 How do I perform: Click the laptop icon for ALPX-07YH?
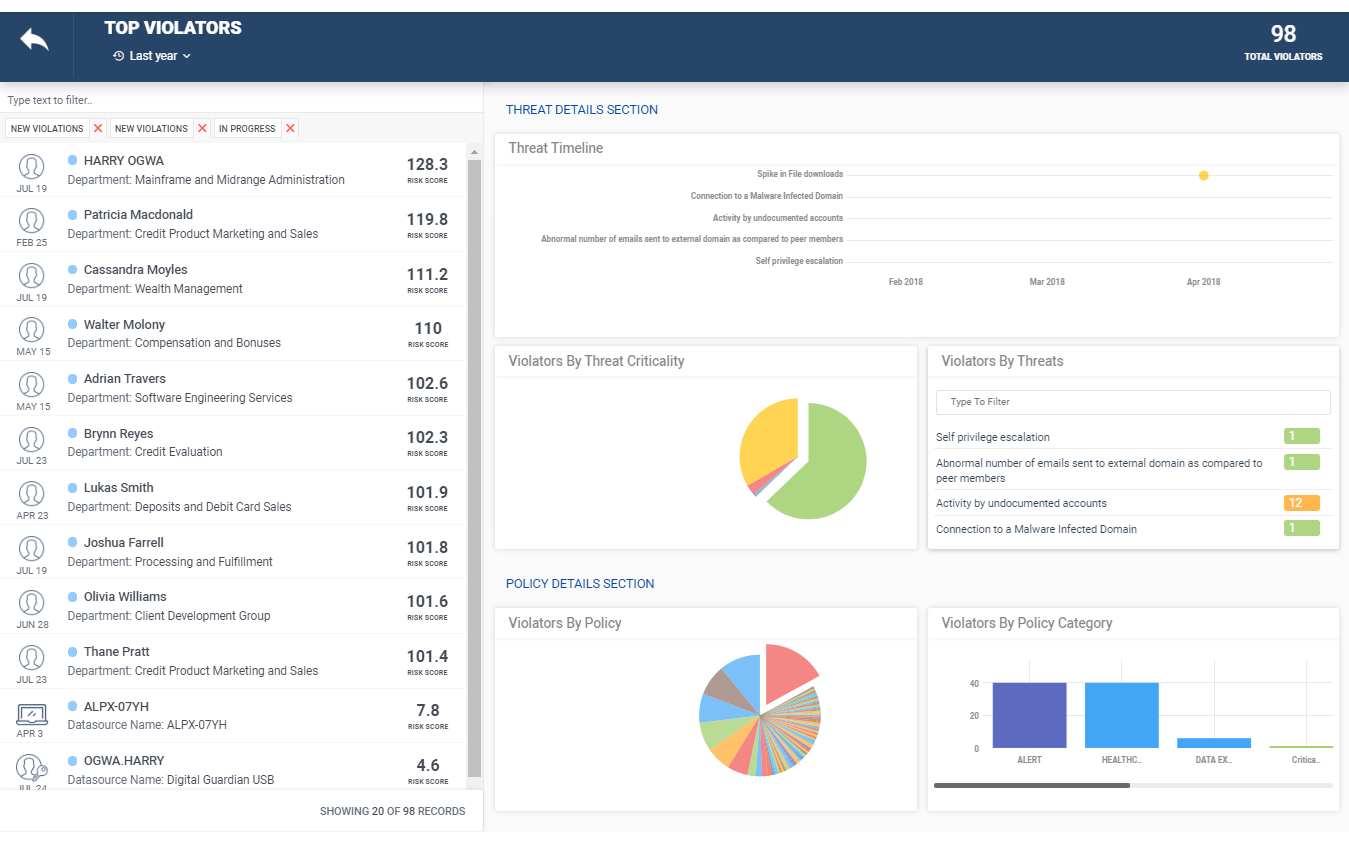pyautogui.click(x=32, y=713)
